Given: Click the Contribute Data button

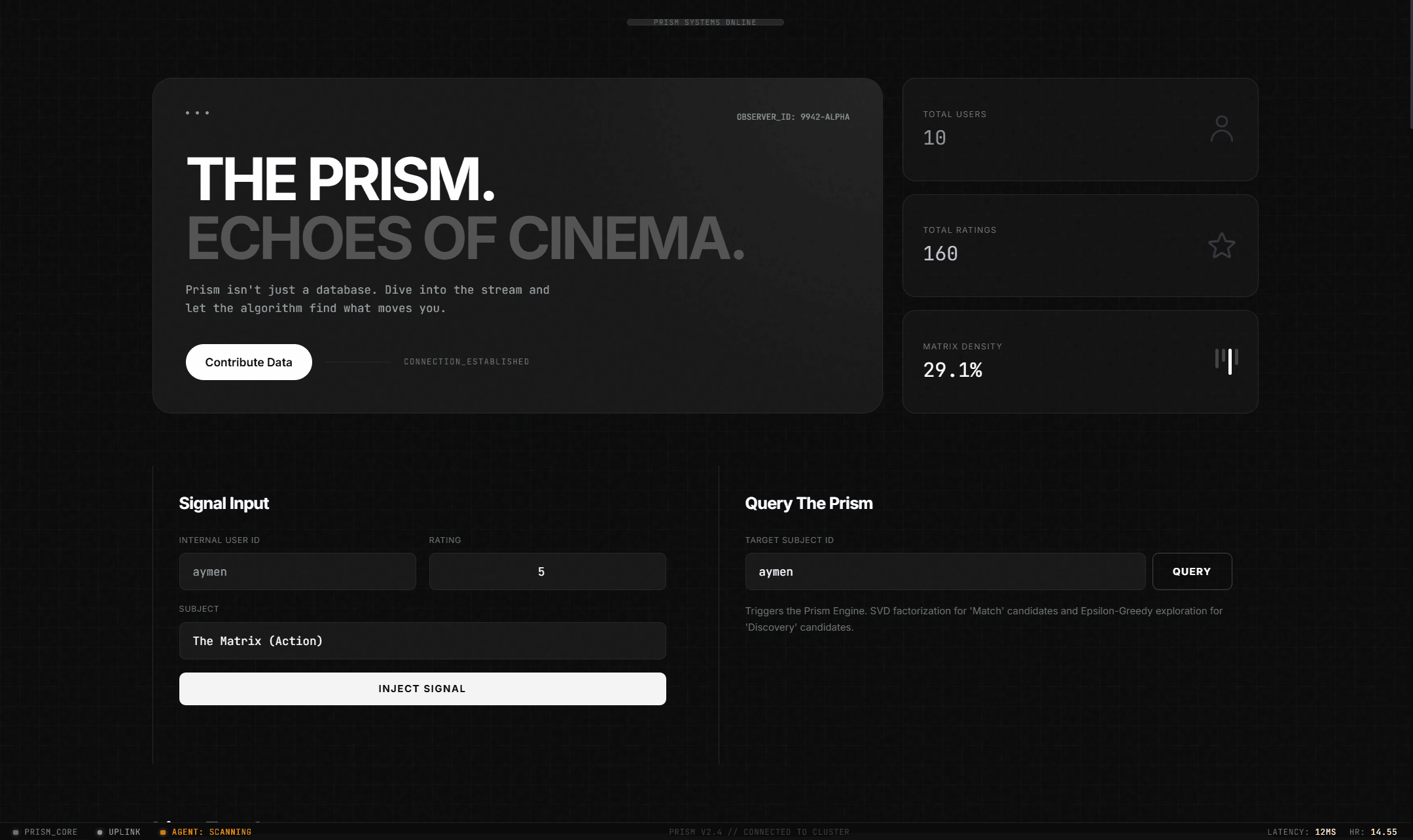Looking at the screenshot, I should pos(249,362).
